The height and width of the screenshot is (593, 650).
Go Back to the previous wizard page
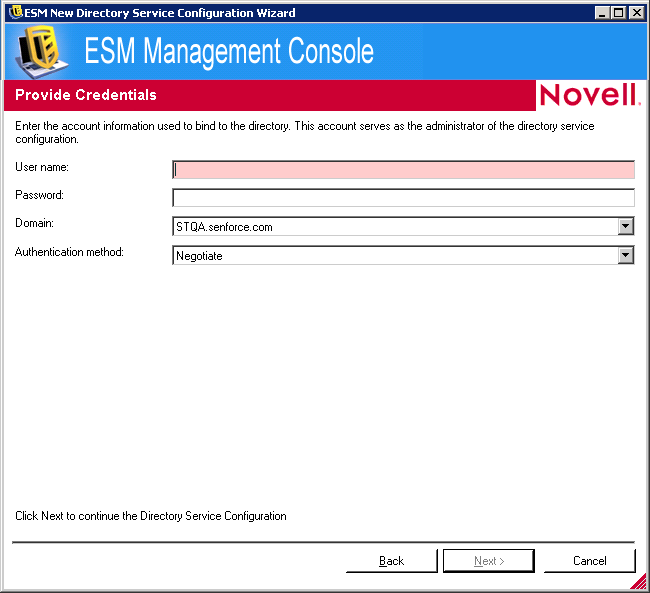coord(391,561)
